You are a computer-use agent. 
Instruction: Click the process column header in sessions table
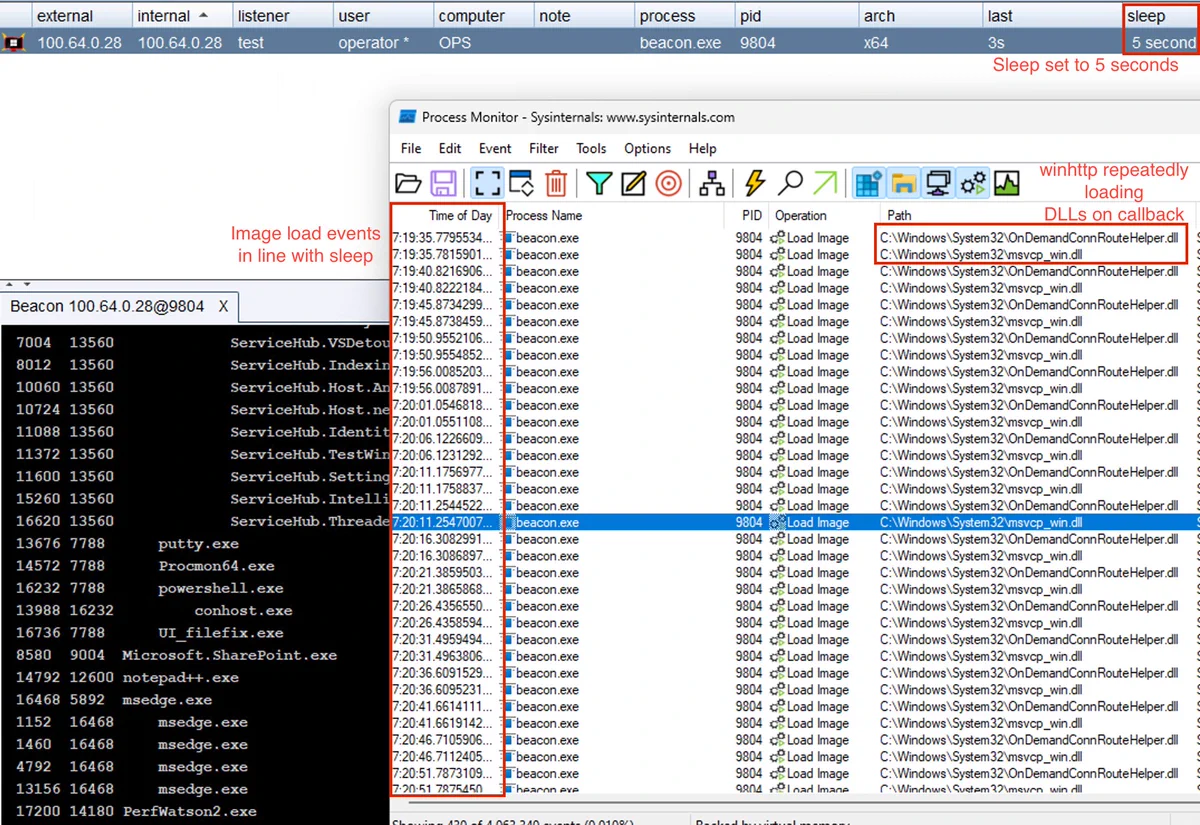point(685,16)
